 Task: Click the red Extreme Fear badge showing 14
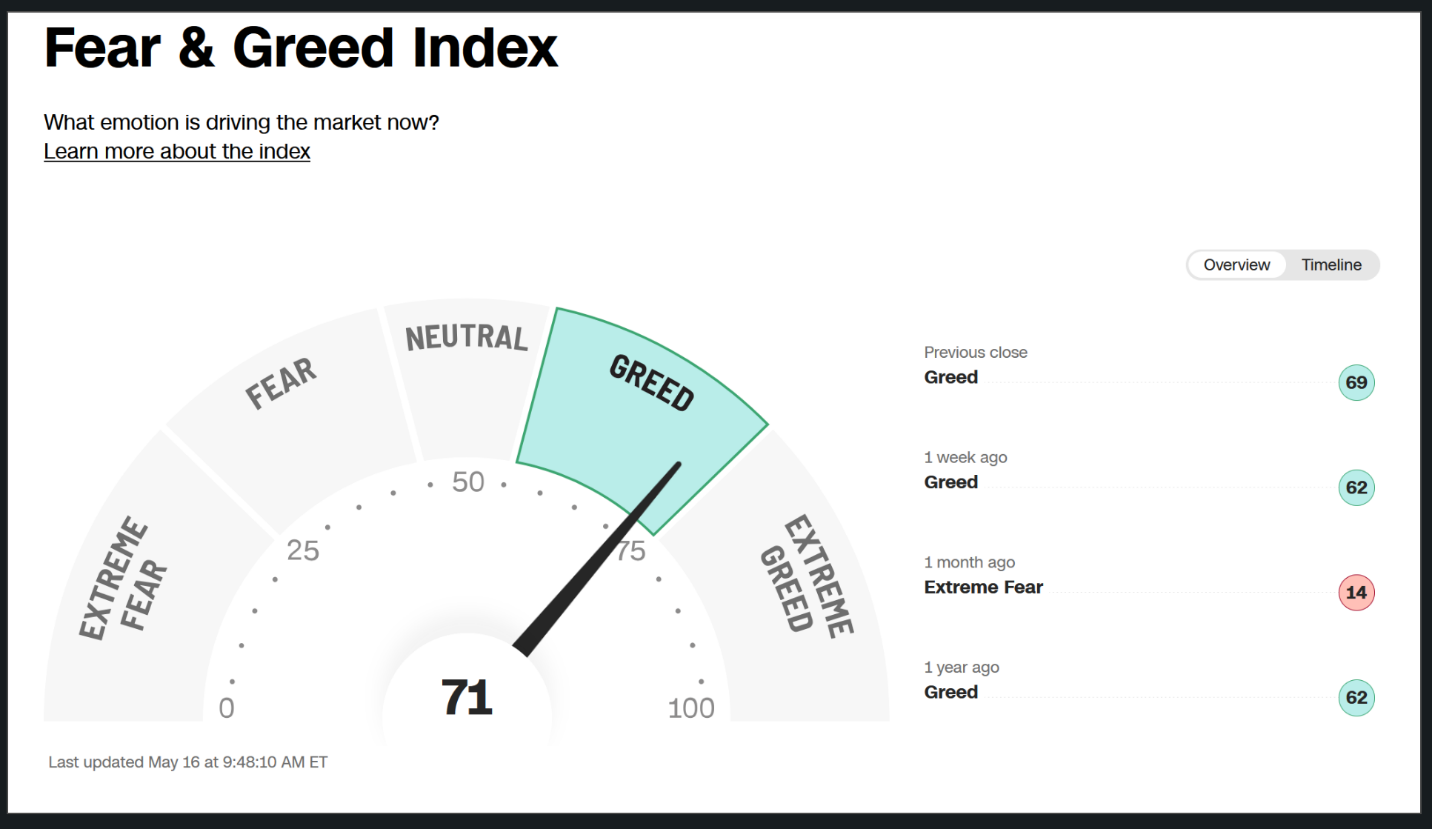[1356, 592]
